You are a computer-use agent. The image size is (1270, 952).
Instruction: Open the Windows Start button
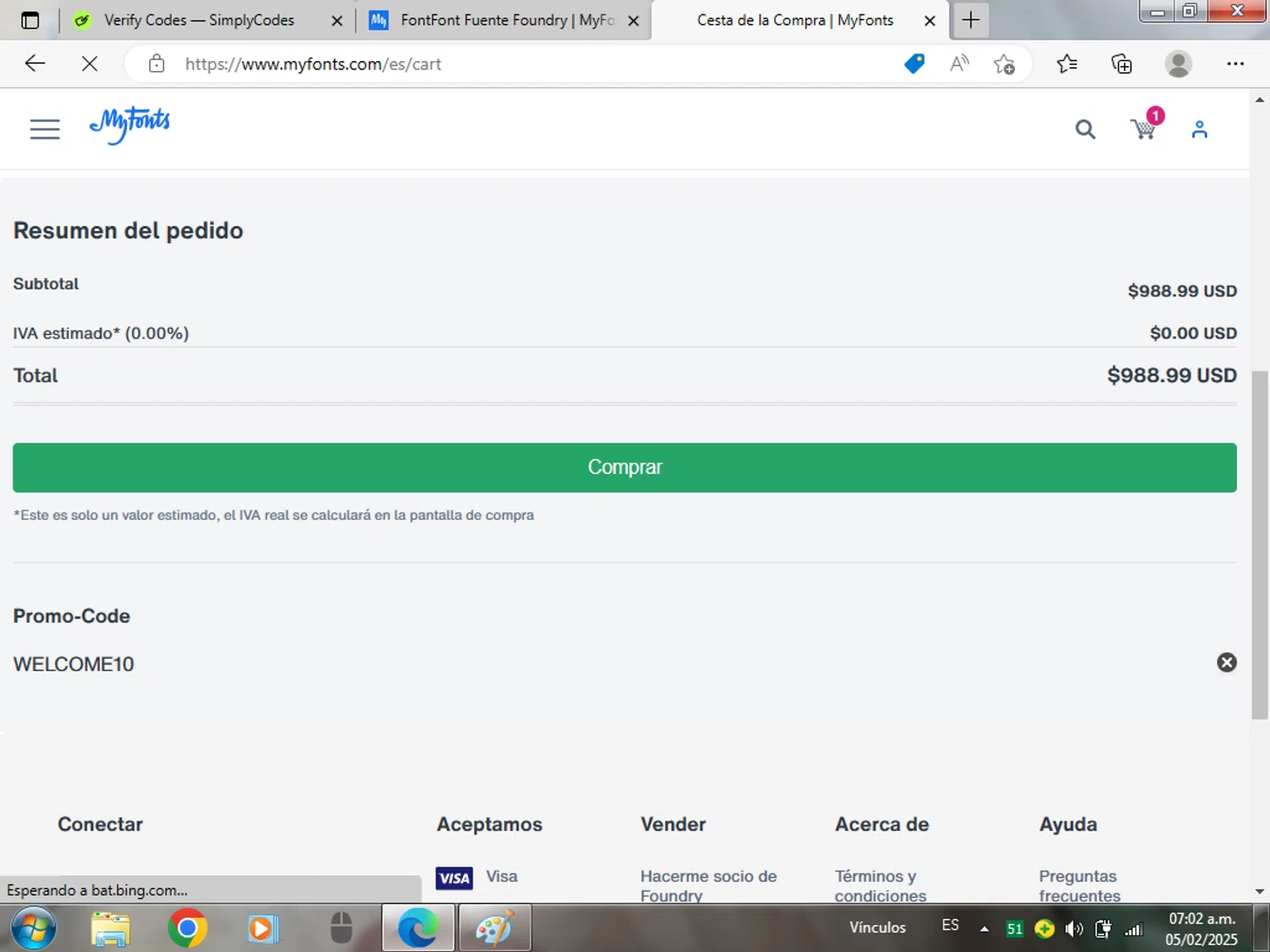click(x=34, y=928)
